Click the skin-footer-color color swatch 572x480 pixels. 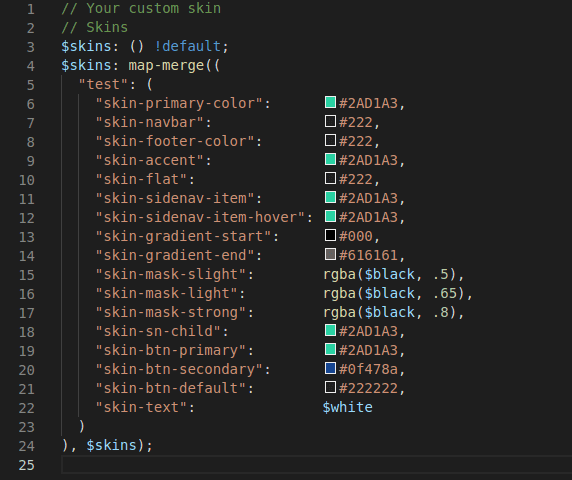click(x=330, y=140)
